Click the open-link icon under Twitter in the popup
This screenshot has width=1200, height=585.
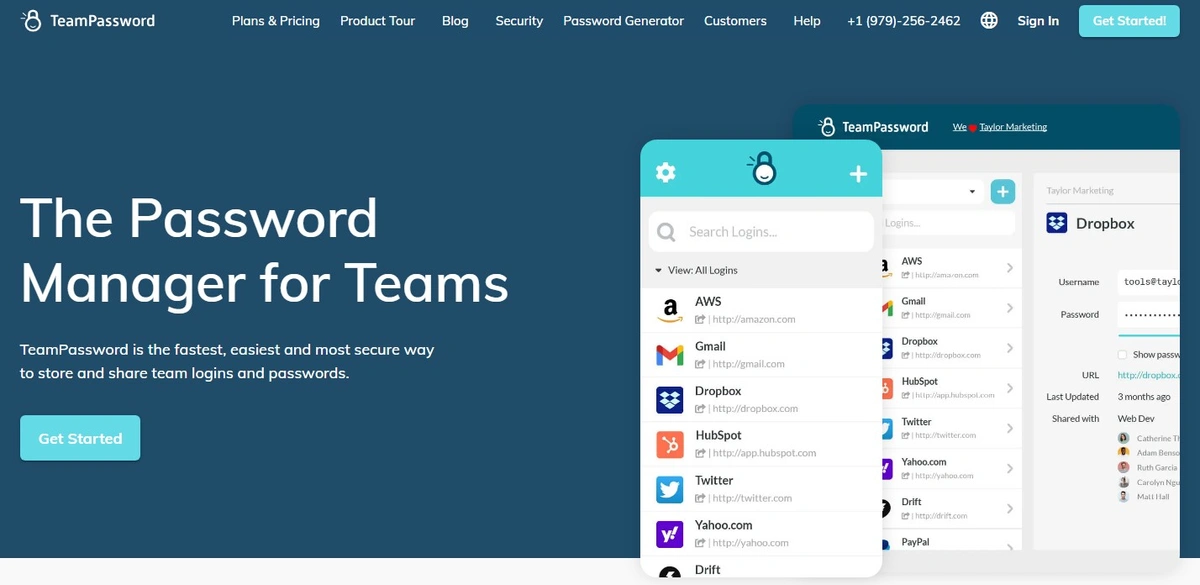tap(700, 498)
